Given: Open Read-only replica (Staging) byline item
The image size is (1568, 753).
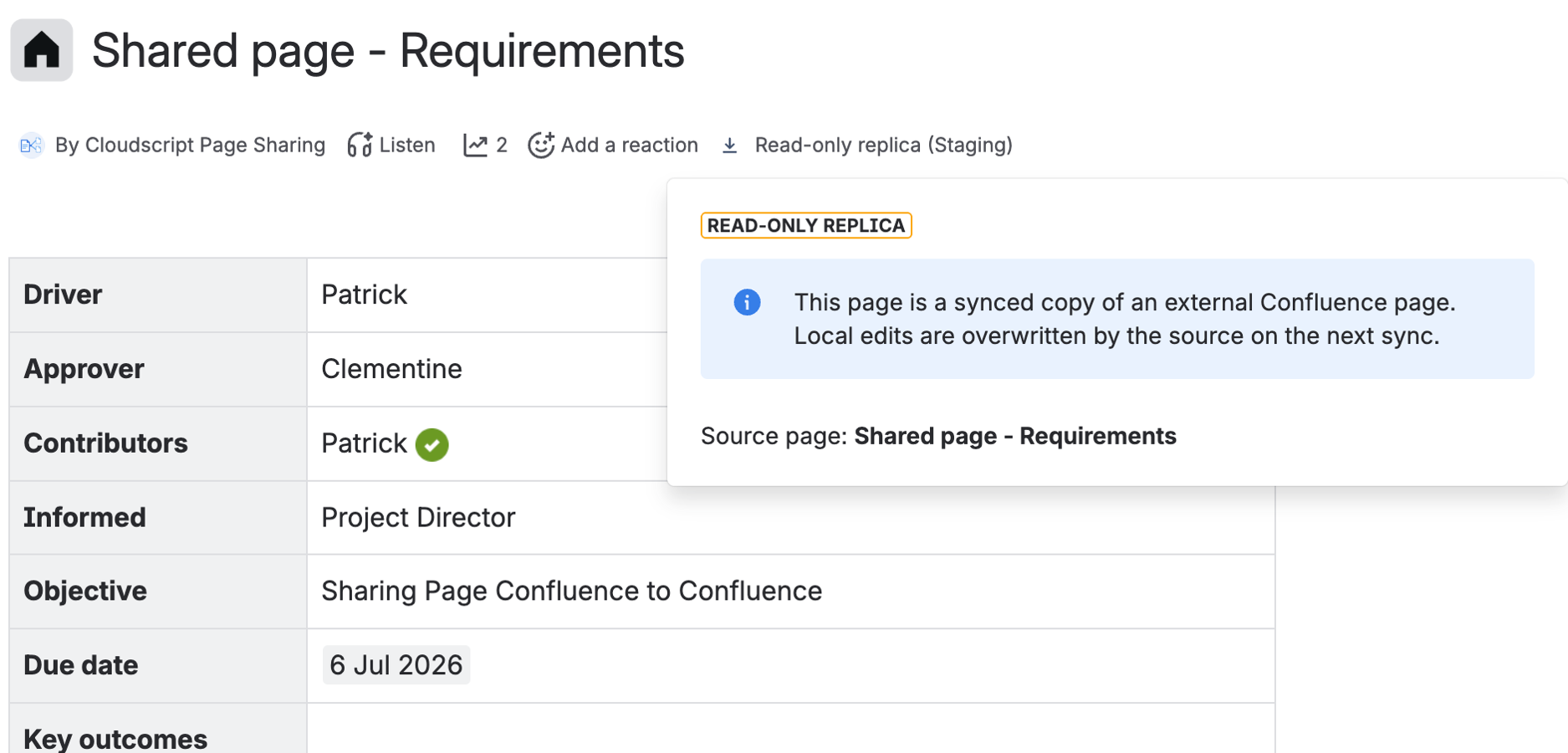Looking at the screenshot, I should (883, 146).
